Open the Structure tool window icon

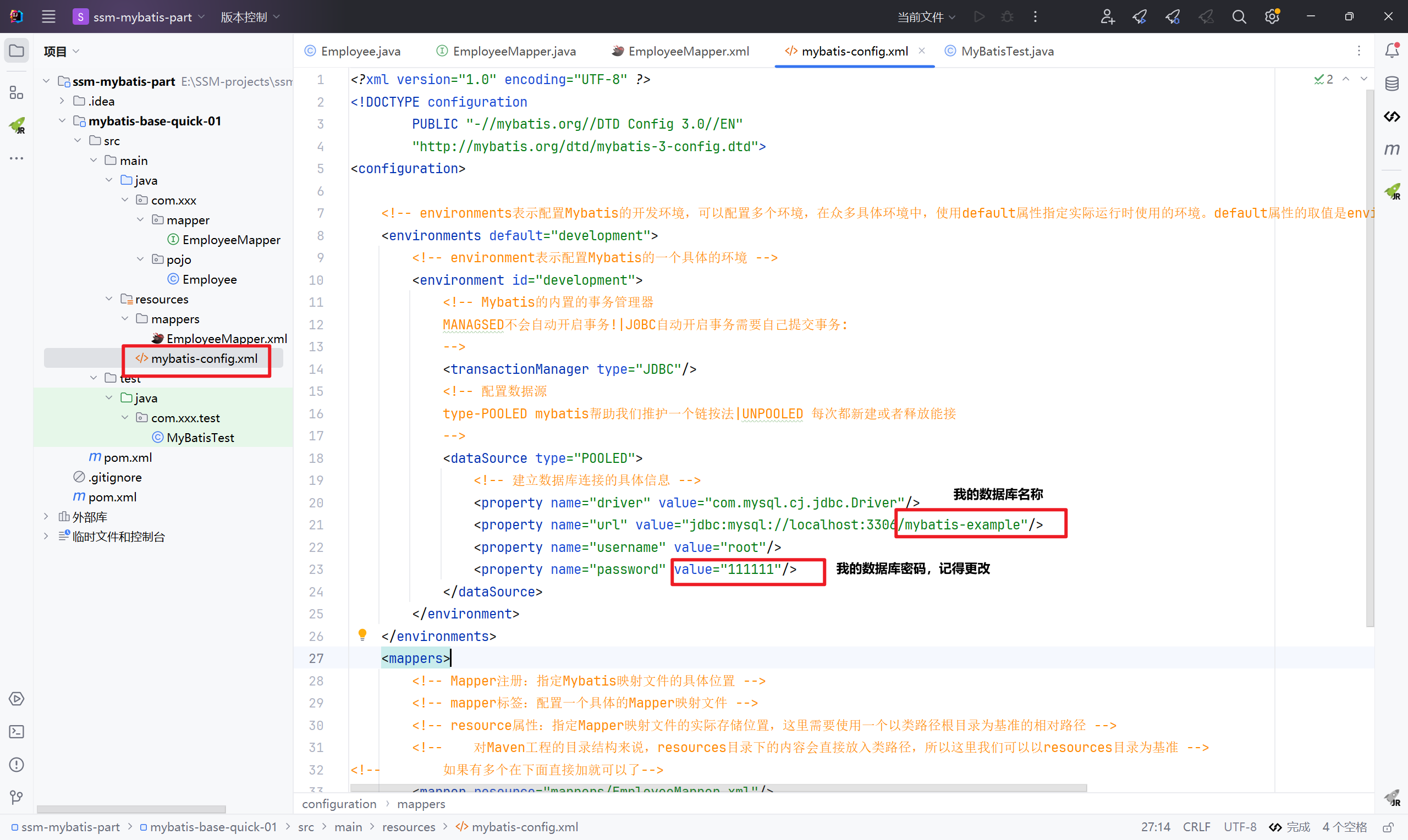[x=16, y=92]
